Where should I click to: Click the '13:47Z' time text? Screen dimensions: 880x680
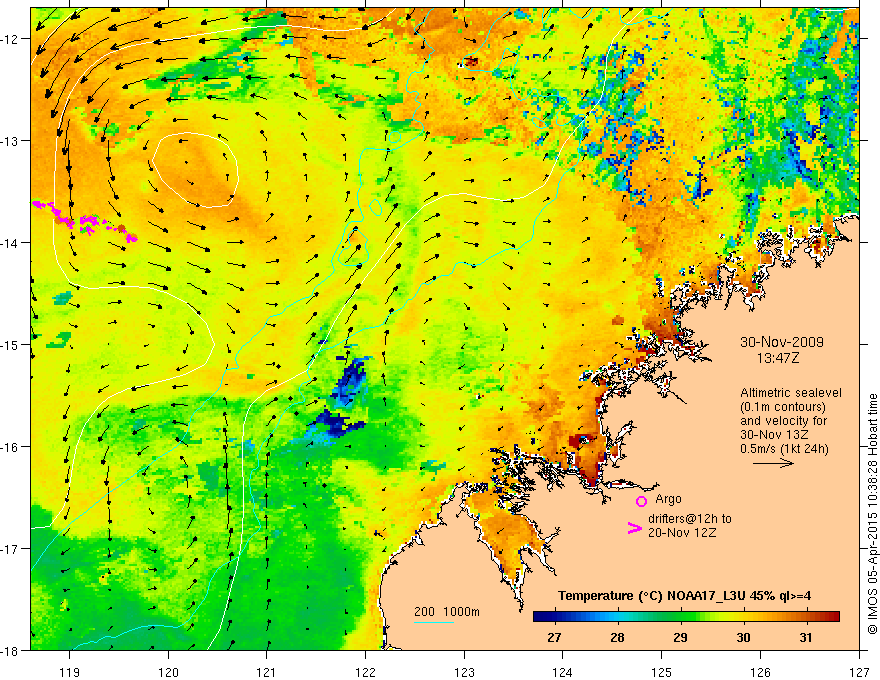(x=778, y=357)
